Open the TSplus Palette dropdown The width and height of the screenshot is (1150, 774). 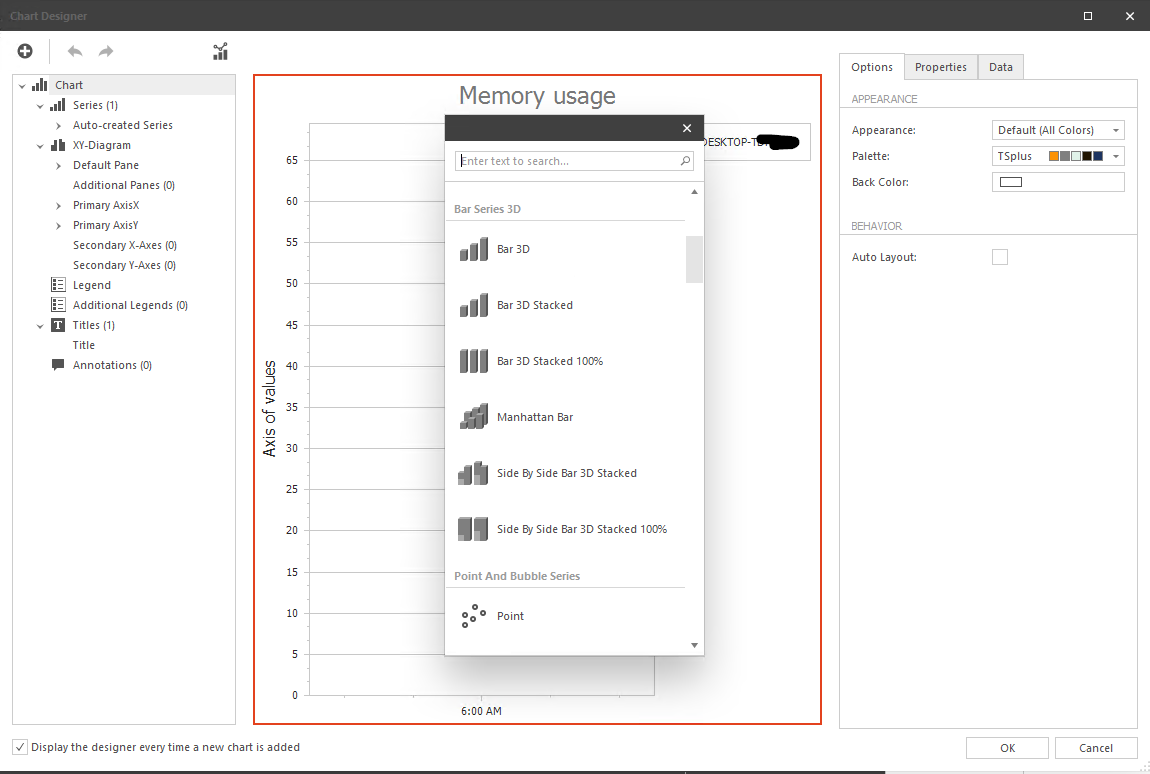[x=1115, y=156]
